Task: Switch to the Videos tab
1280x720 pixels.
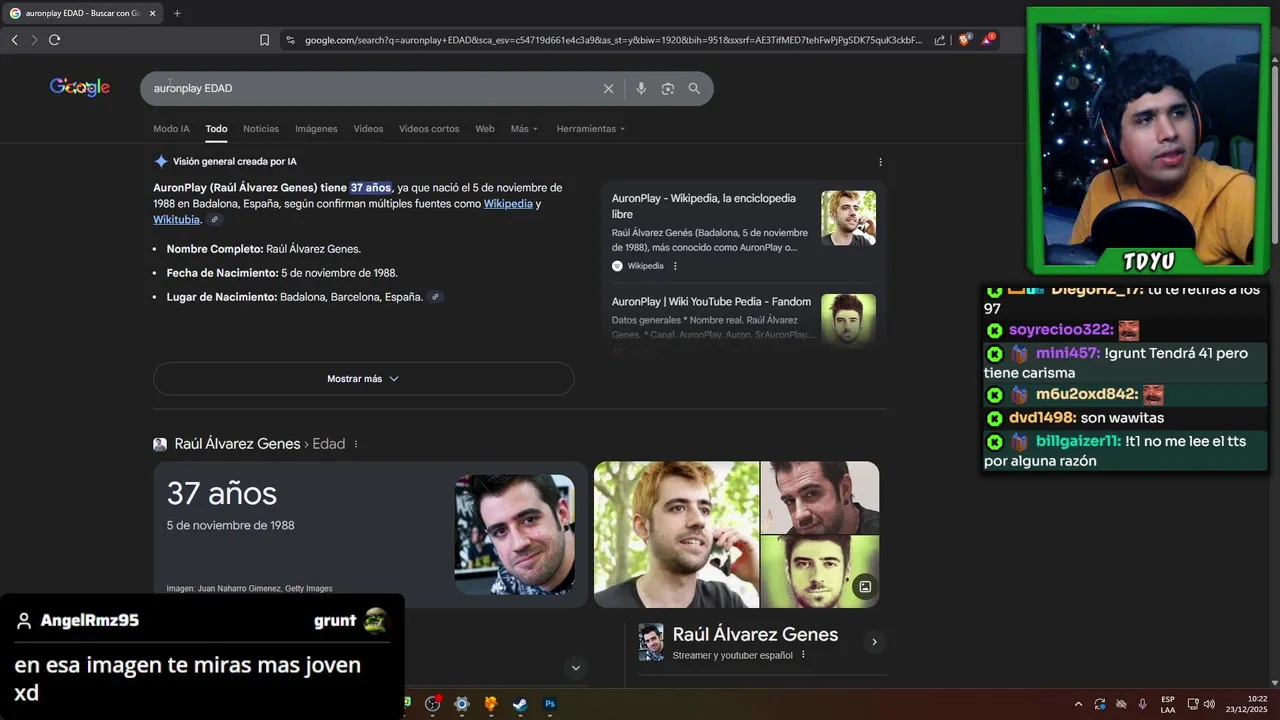Action: [368, 129]
